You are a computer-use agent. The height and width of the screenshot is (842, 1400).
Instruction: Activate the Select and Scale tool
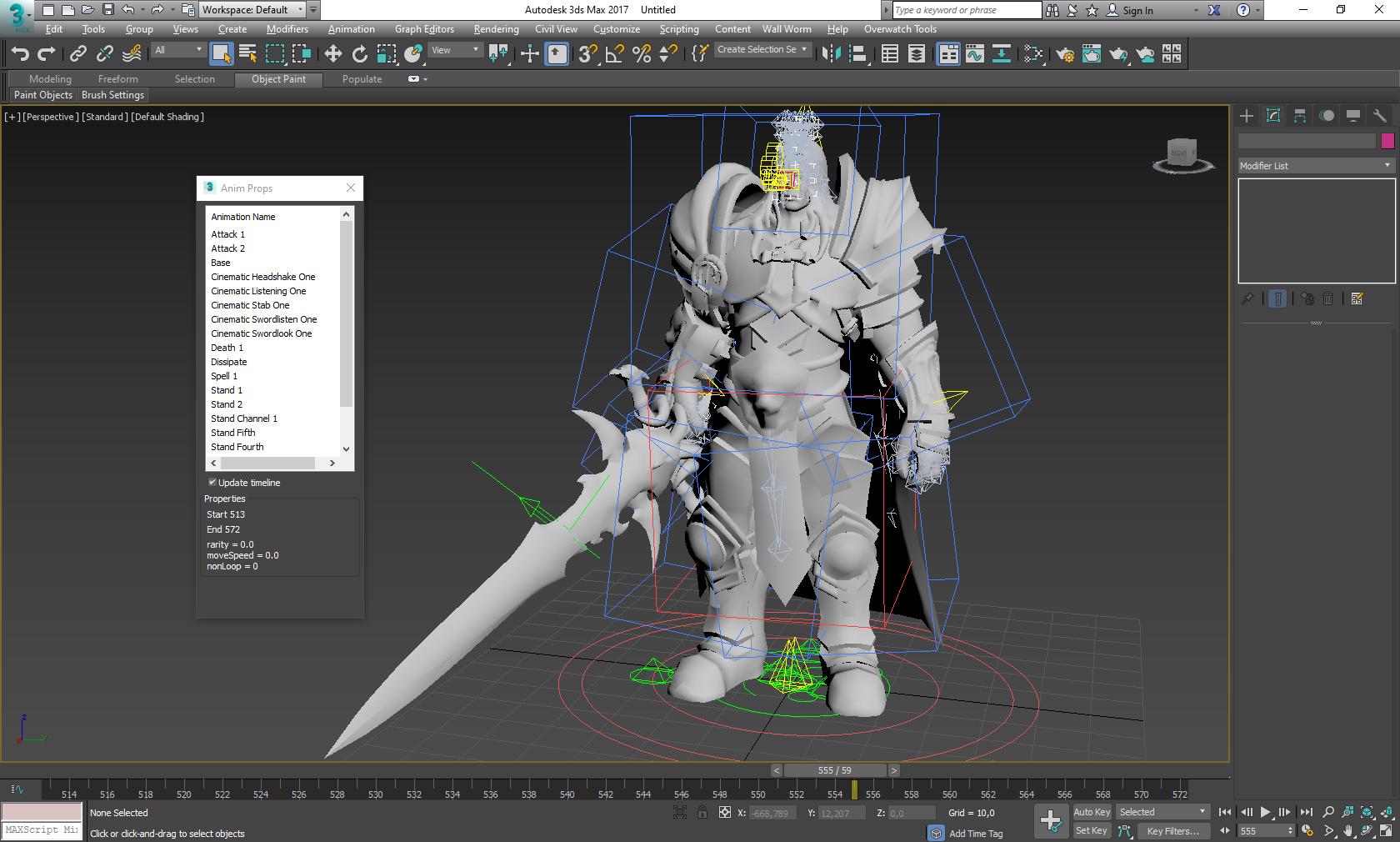tap(387, 54)
